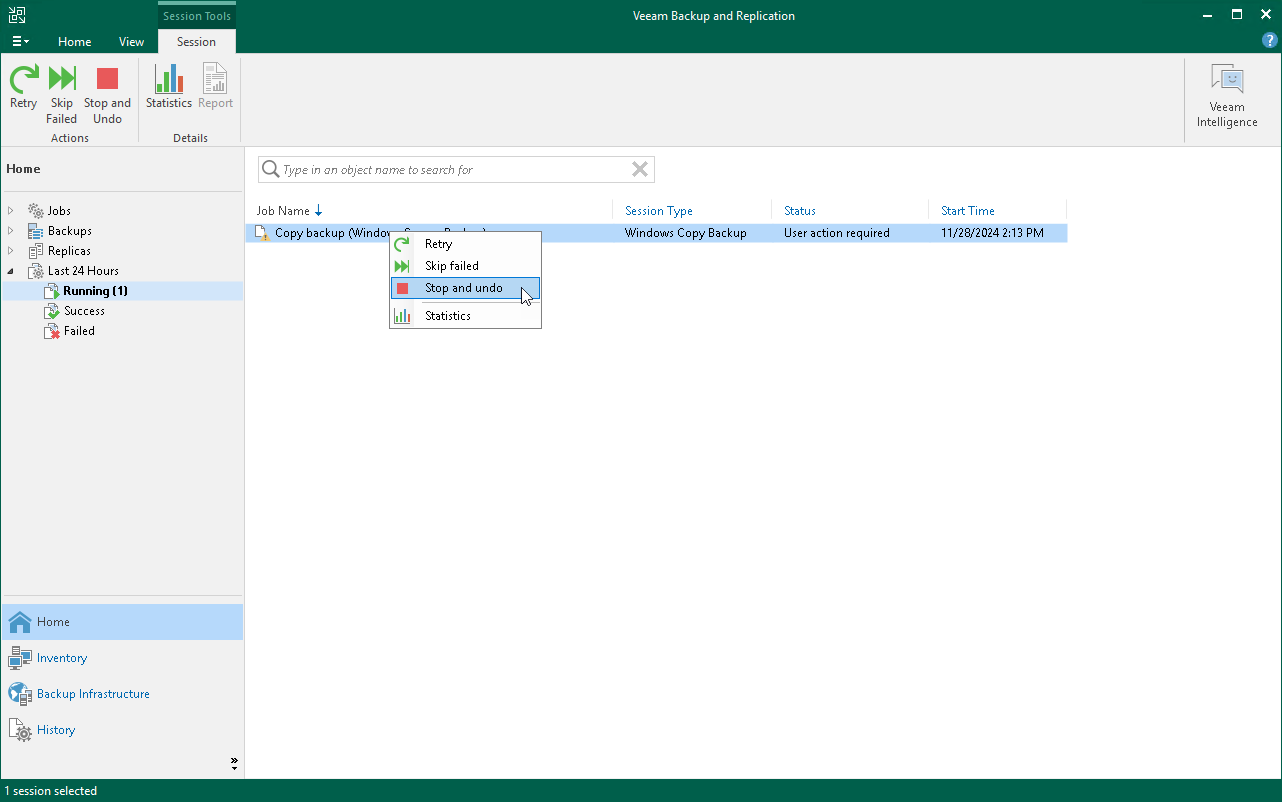Clear the search box with the X icon
The height and width of the screenshot is (802, 1282).
[x=640, y=170]
